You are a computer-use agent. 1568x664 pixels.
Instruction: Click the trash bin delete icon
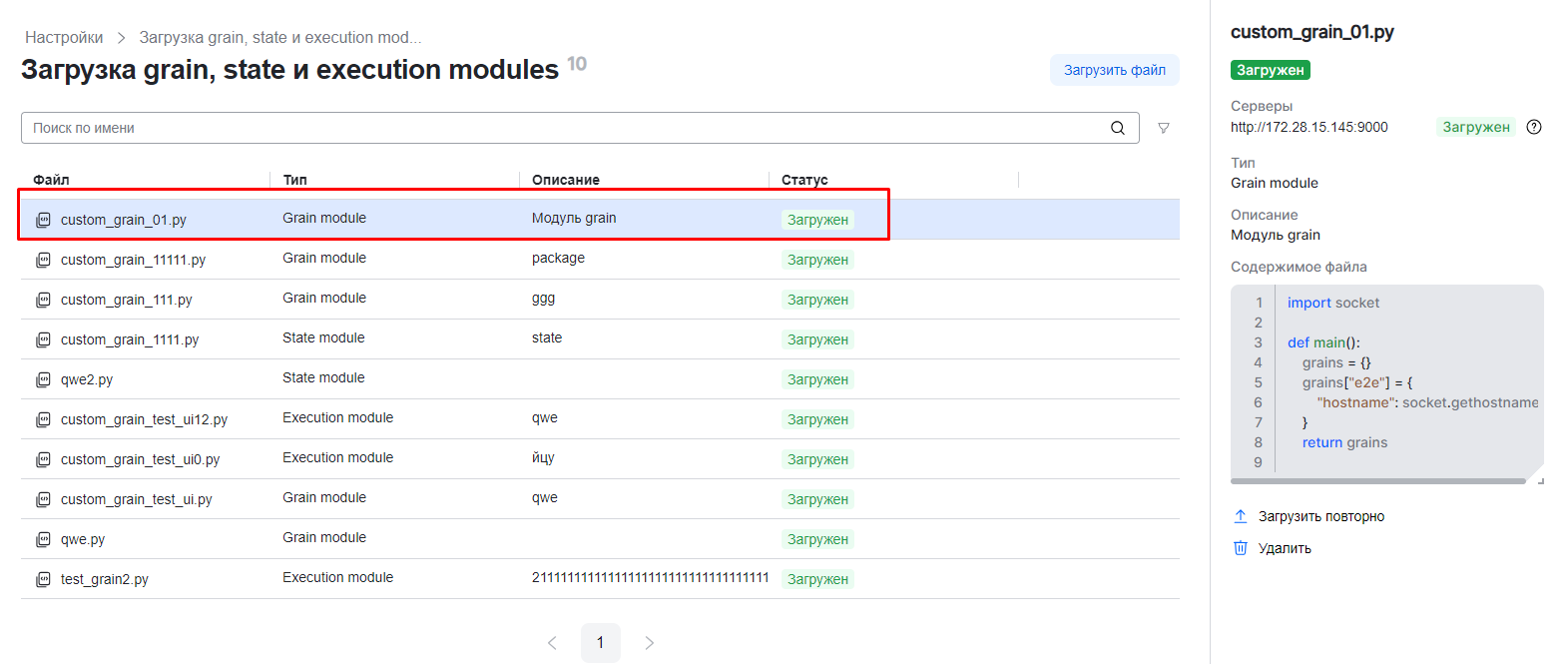(x=1241, y=548)
